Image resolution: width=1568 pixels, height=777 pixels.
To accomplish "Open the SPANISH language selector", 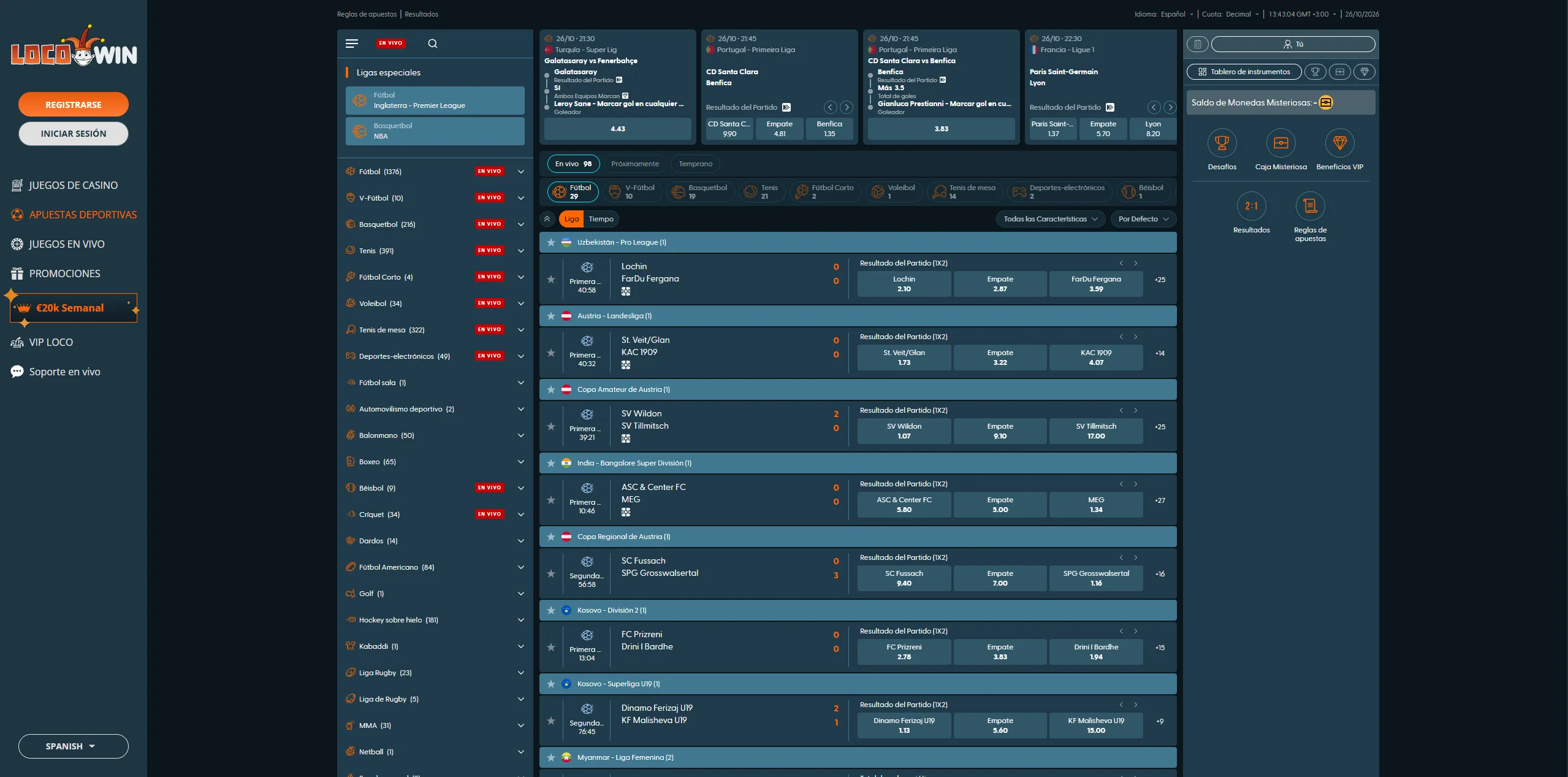I will point(74,746).
